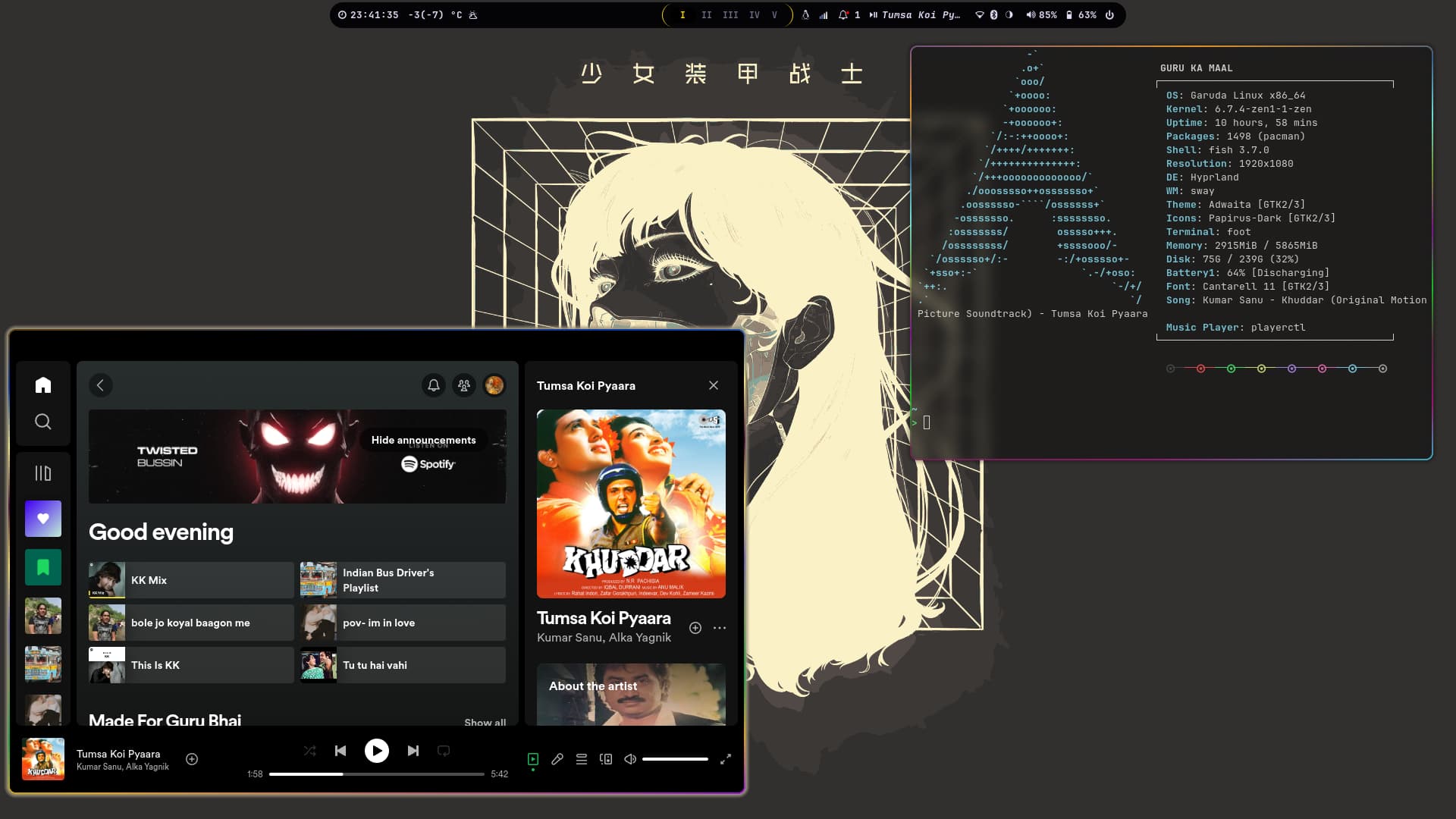Open Kumar Sanu, Alka Yagnik artist link in panel
Image resolution: width=1456 pixels, height=819 pixels.
[x=604, y=638]
